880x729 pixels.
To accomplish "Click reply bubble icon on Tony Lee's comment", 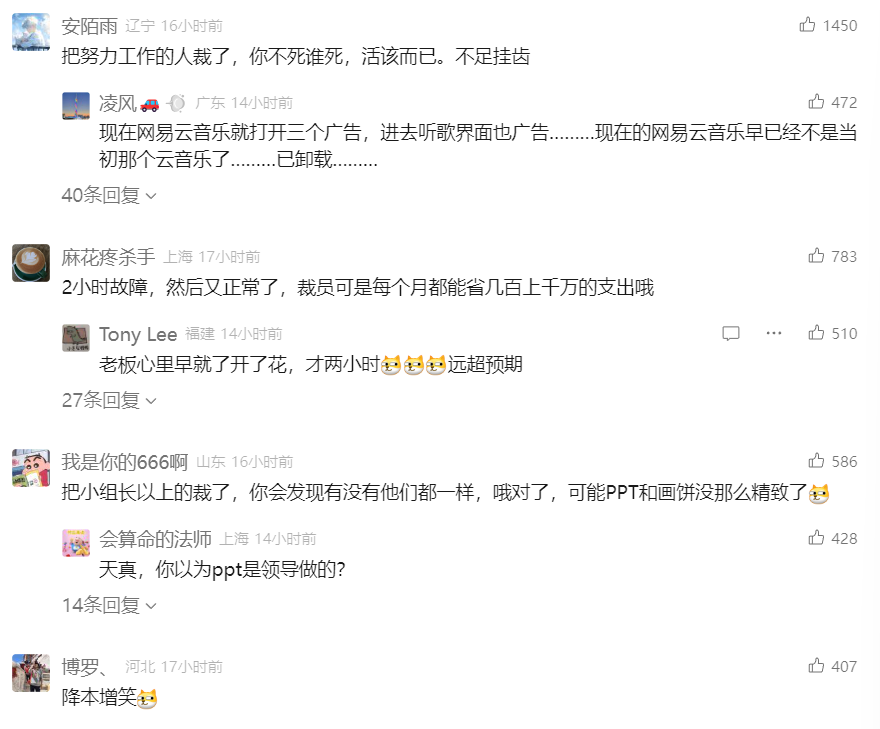I will (x=731, y=333).
